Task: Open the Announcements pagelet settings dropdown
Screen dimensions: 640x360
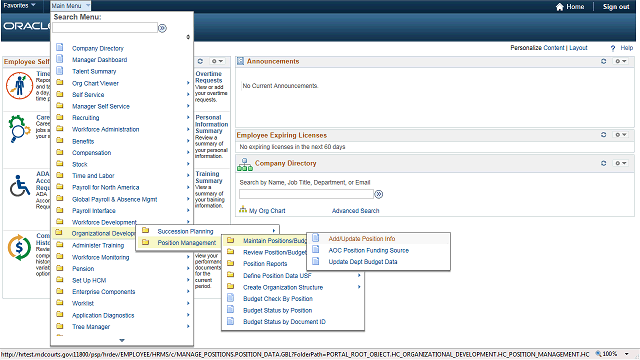Action: point(621,61)
